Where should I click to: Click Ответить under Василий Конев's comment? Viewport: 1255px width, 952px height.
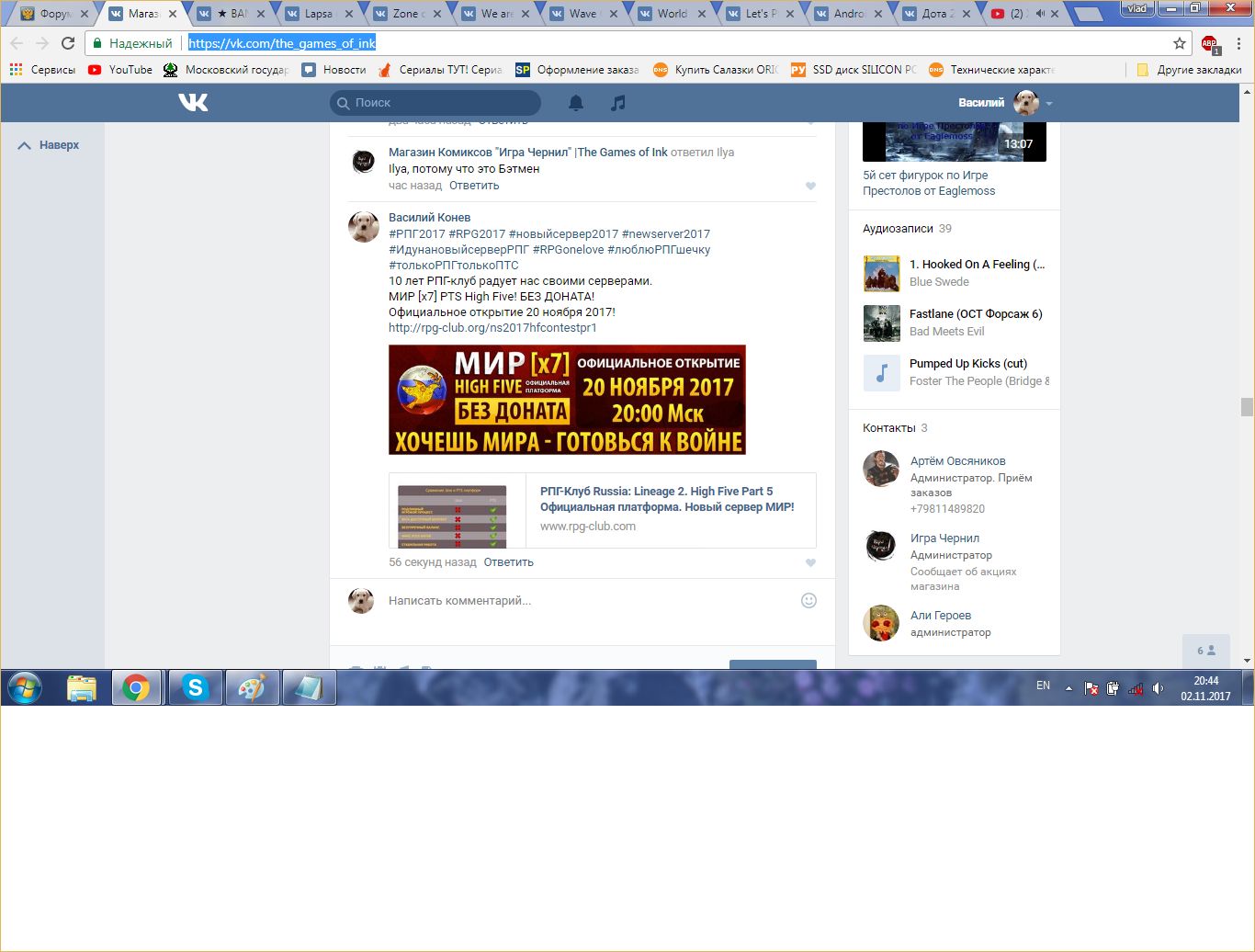coord(508,562)
